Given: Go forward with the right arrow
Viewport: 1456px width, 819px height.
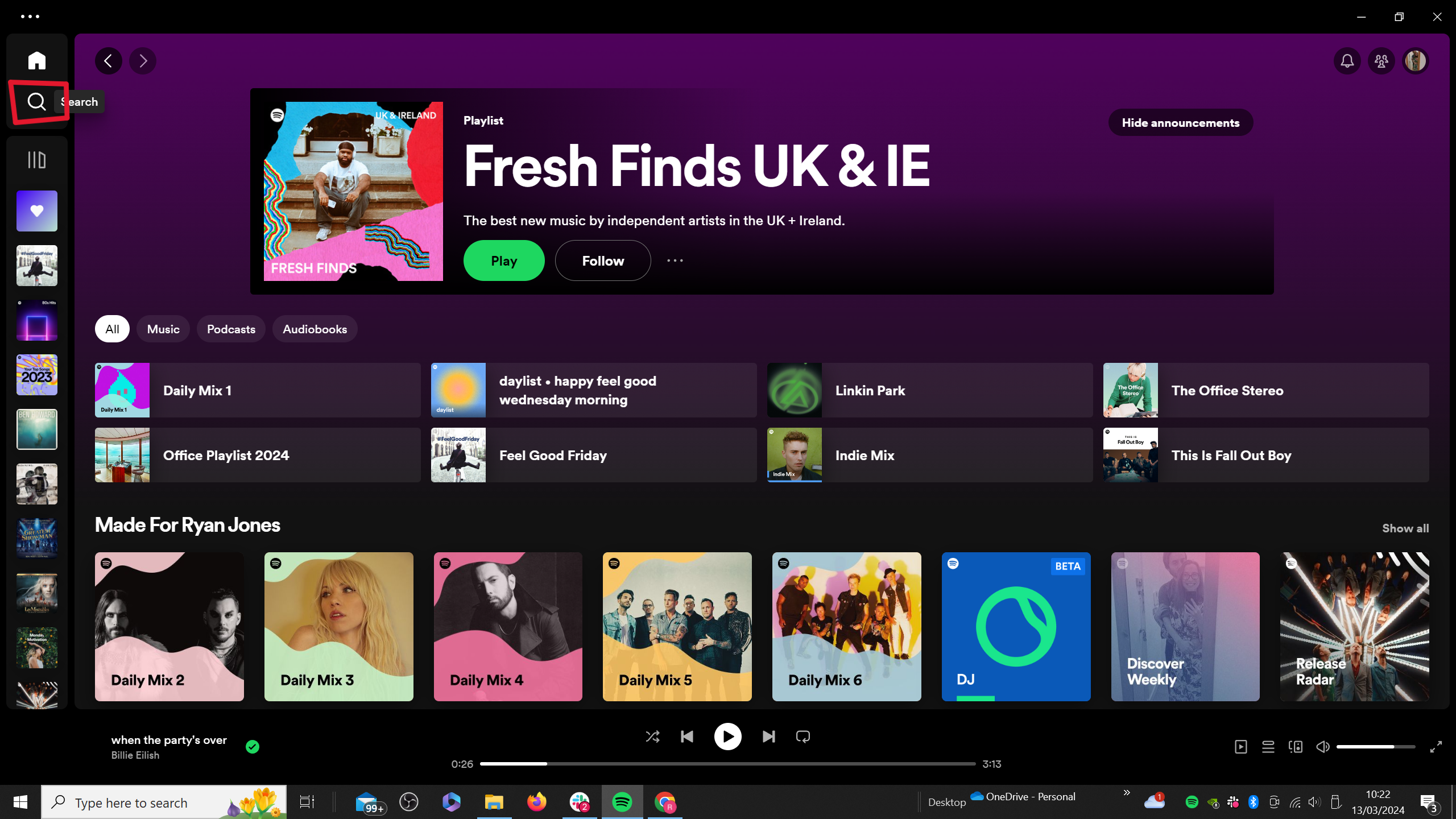Looking at the screenshot, I should pyautogui.click(x=143, y=61).
